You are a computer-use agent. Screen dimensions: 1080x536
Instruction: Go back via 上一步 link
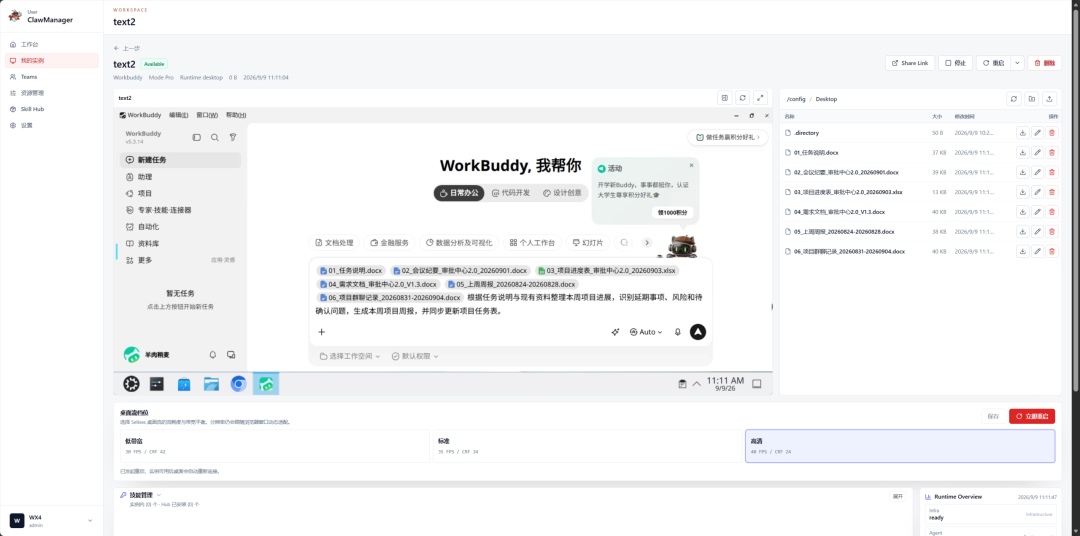point(127,48)
